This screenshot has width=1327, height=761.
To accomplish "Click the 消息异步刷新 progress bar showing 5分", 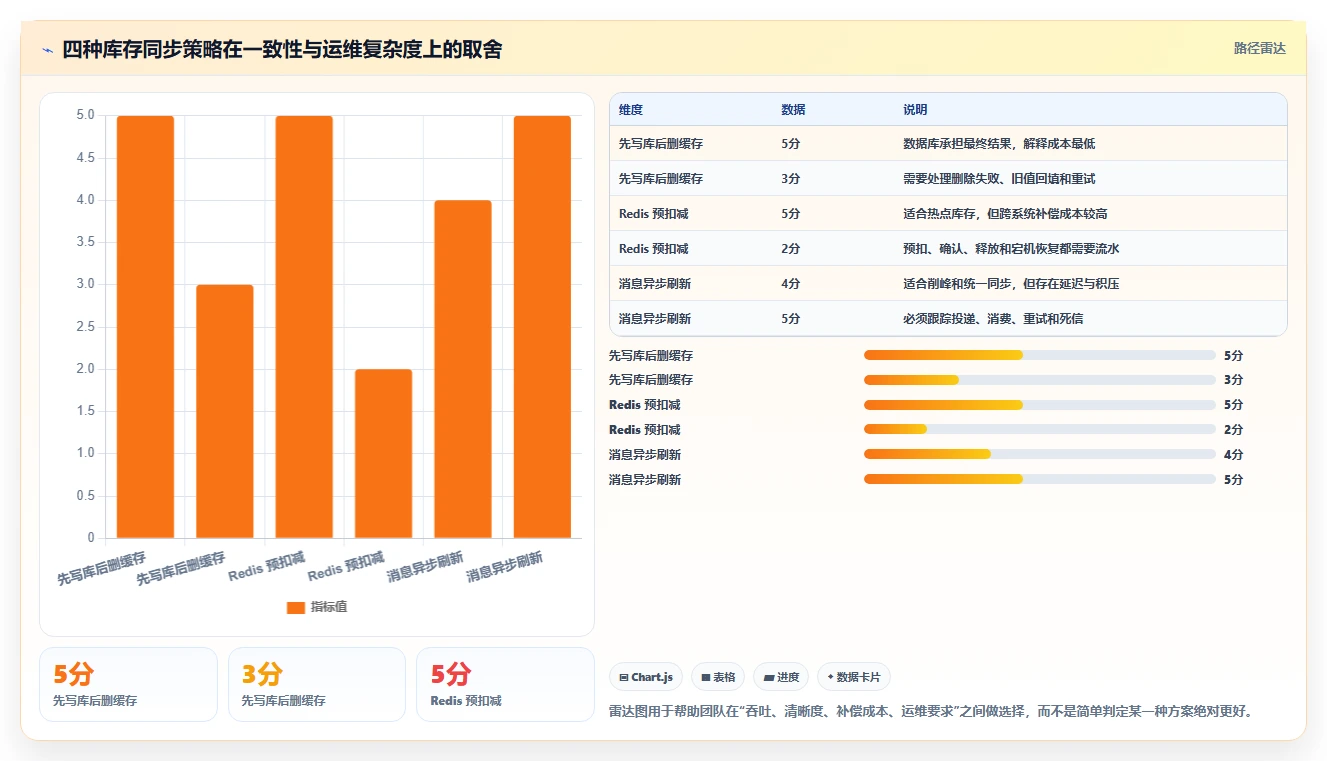I will coord(1040,480).
